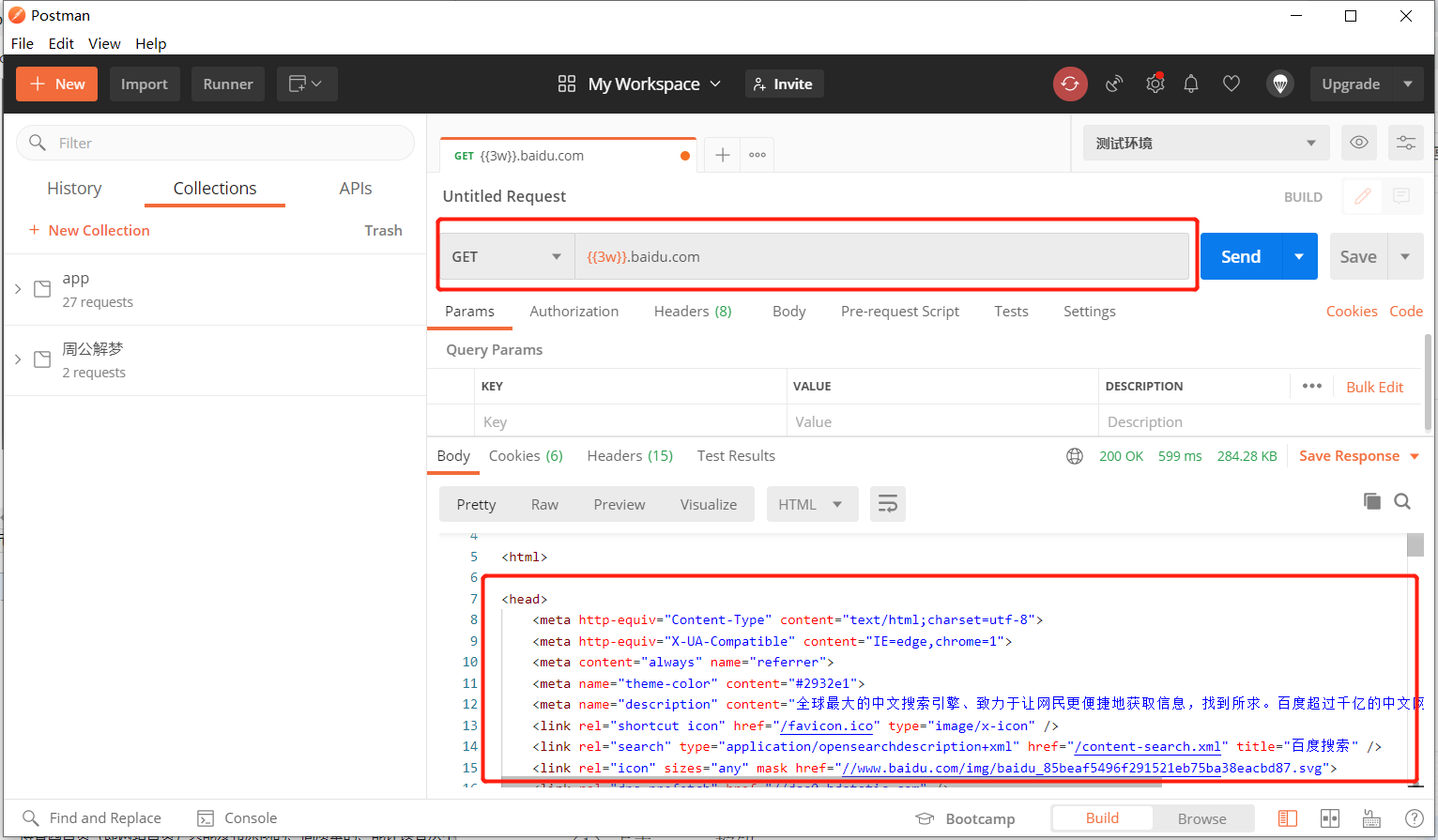Viewport: 1438px width, 840px height.
Task: Click the sync status icon
Action: click(1070, 84)
